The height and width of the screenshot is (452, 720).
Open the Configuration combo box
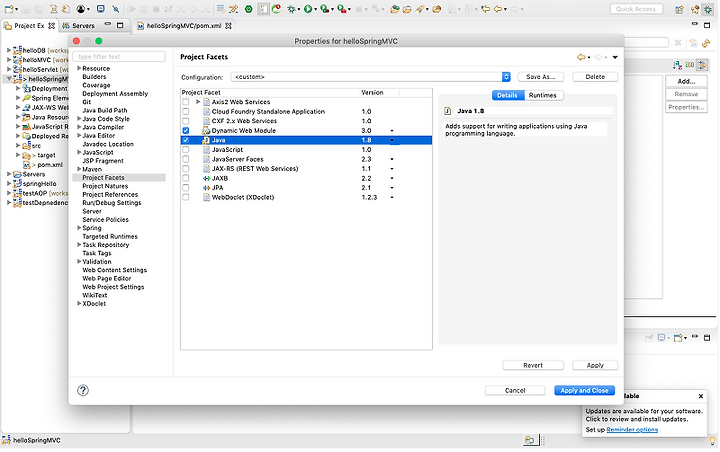371,77
